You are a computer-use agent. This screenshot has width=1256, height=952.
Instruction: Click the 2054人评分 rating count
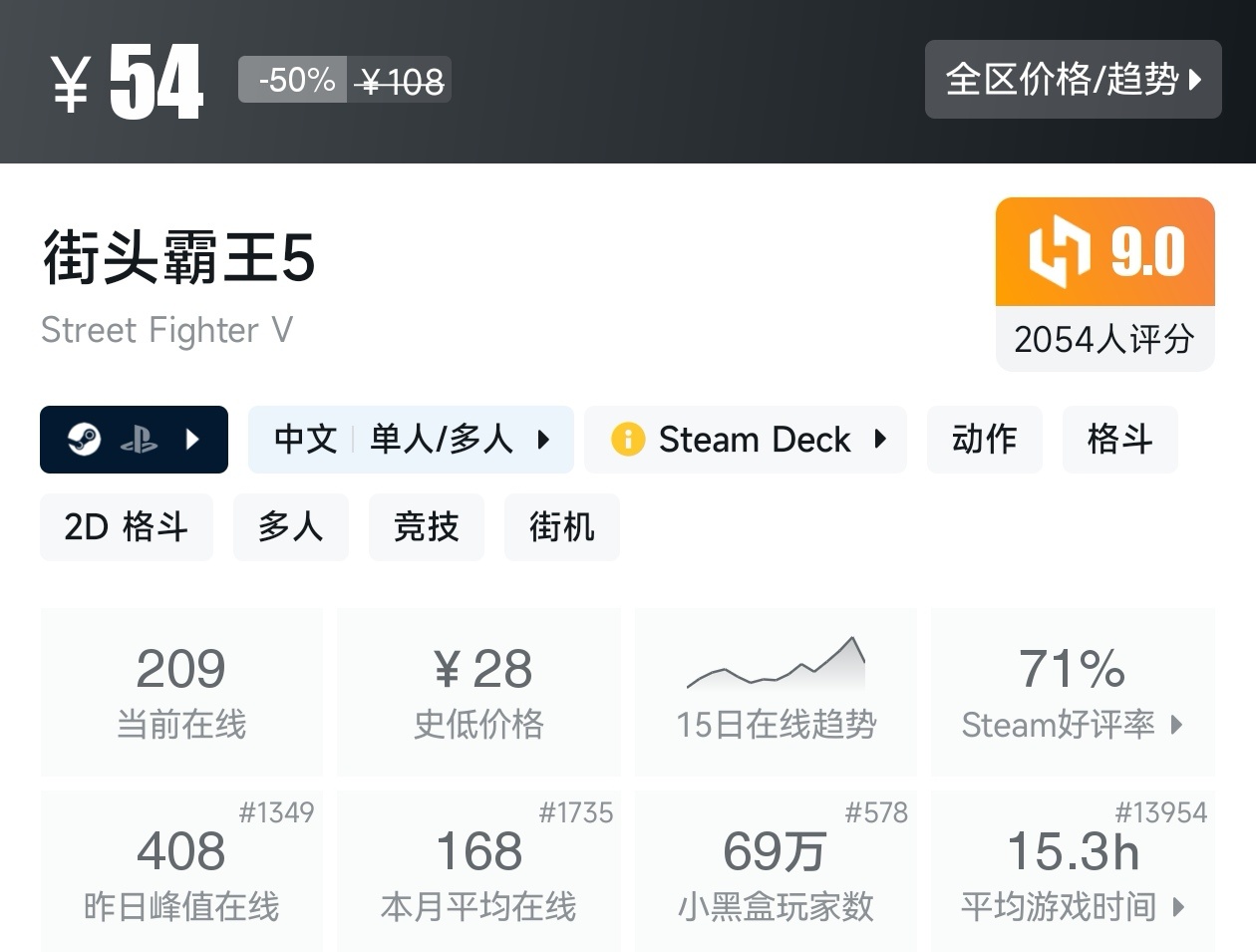[1104, 339]
